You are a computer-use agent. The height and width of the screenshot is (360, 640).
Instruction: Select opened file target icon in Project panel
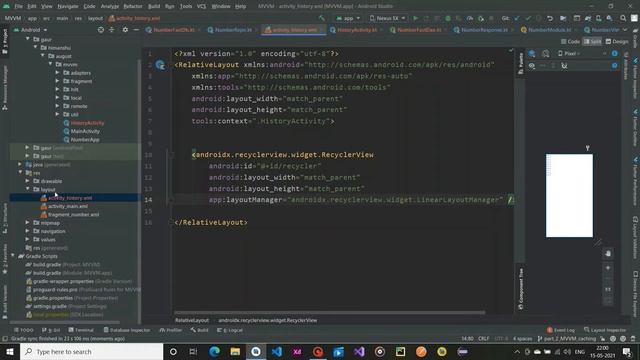coord(101,30)
